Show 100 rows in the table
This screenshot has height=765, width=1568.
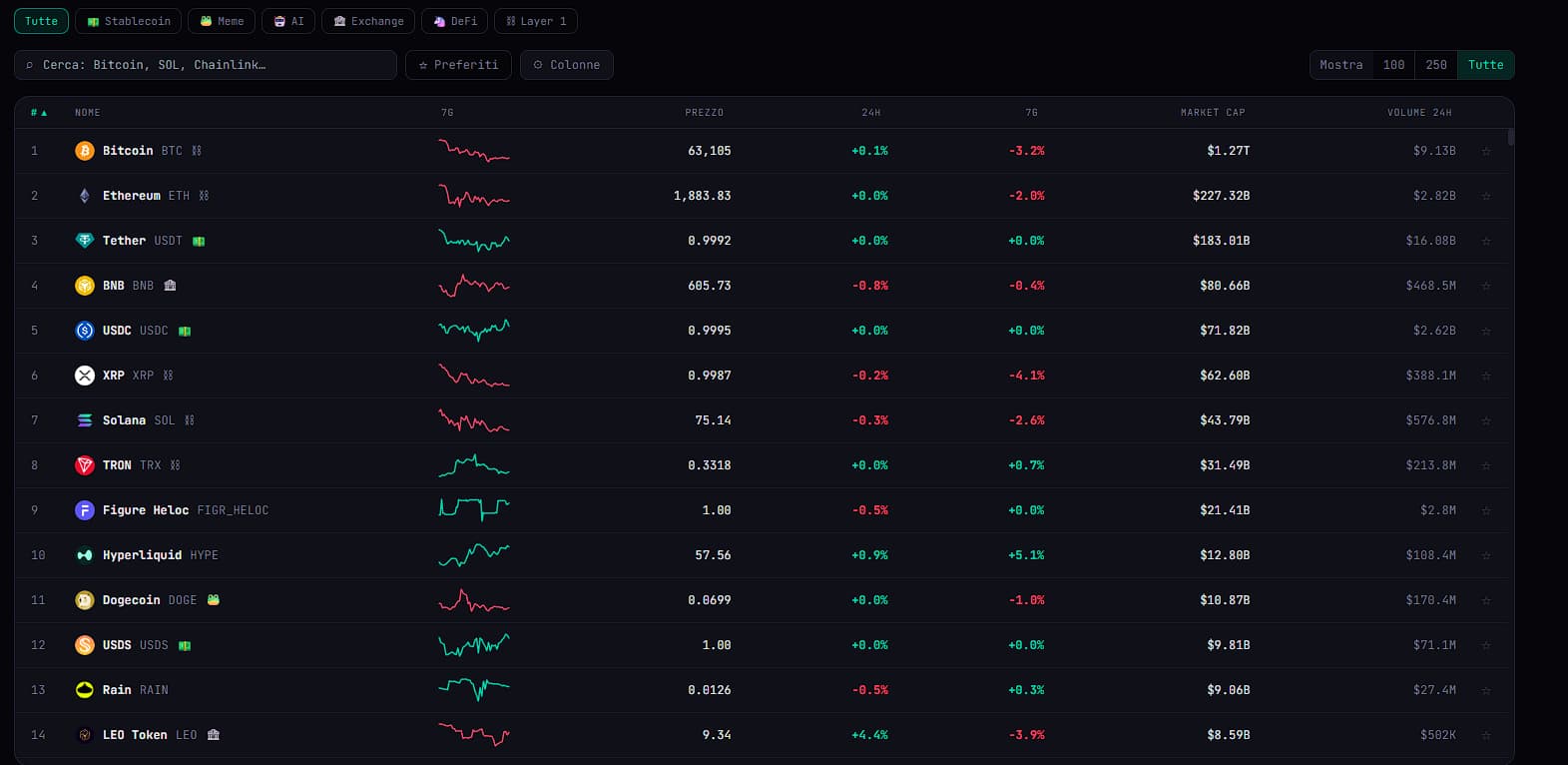pyautogui.click(x=1394, y=65)
